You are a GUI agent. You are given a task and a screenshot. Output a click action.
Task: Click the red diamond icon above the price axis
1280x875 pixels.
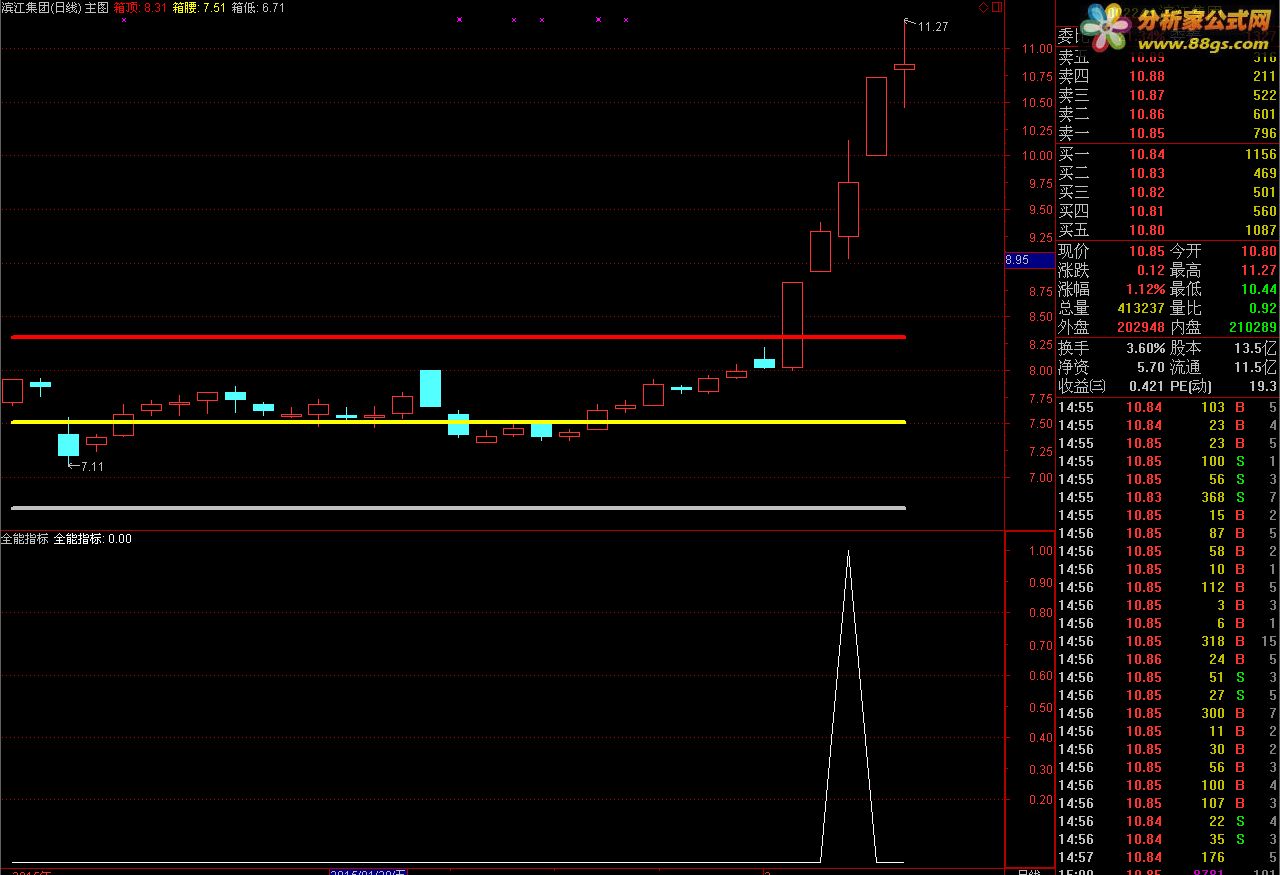[983, 8]
